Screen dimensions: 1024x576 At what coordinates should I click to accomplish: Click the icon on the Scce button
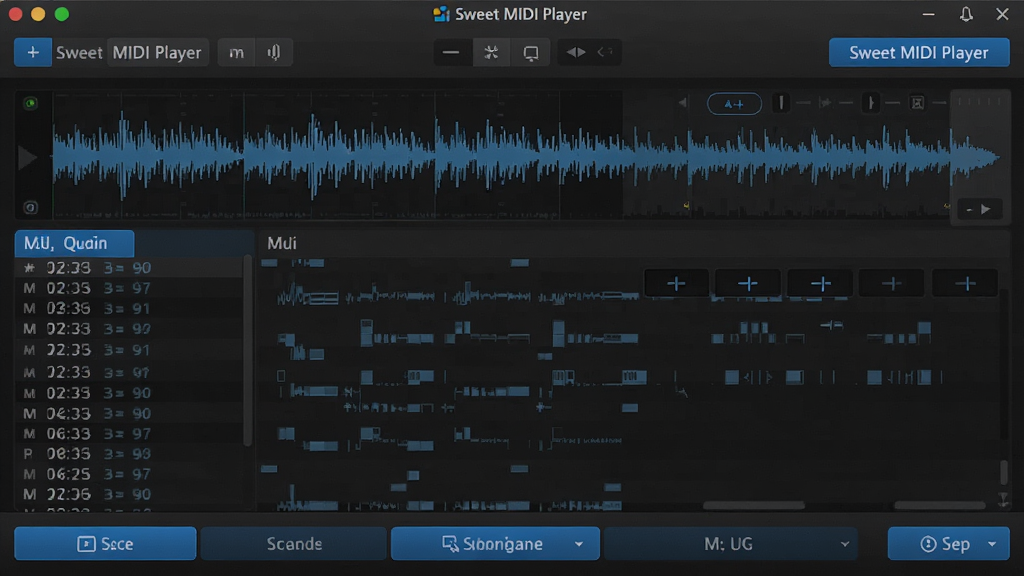(x=86, y=544)
